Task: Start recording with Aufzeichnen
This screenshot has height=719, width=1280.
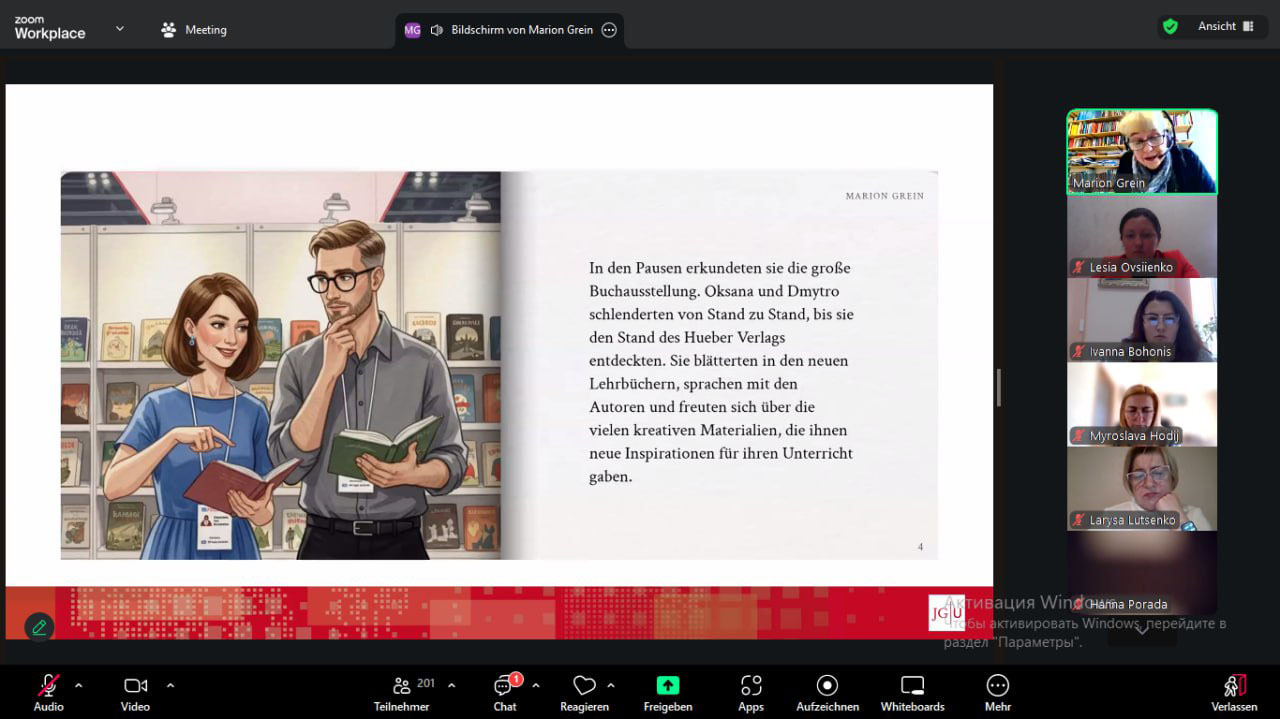Action: click(827, 692)
